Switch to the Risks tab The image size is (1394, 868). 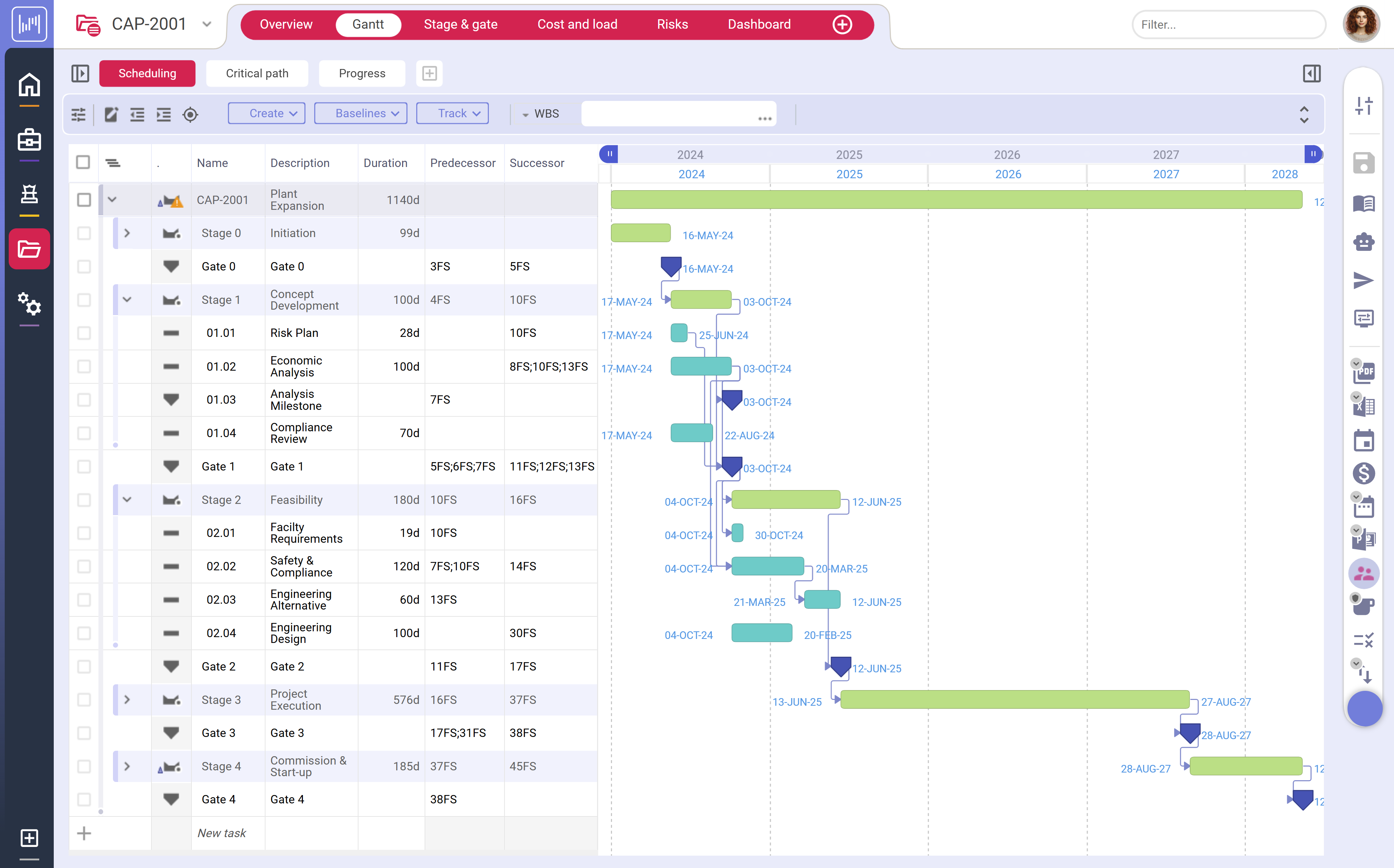pos(672,24)
